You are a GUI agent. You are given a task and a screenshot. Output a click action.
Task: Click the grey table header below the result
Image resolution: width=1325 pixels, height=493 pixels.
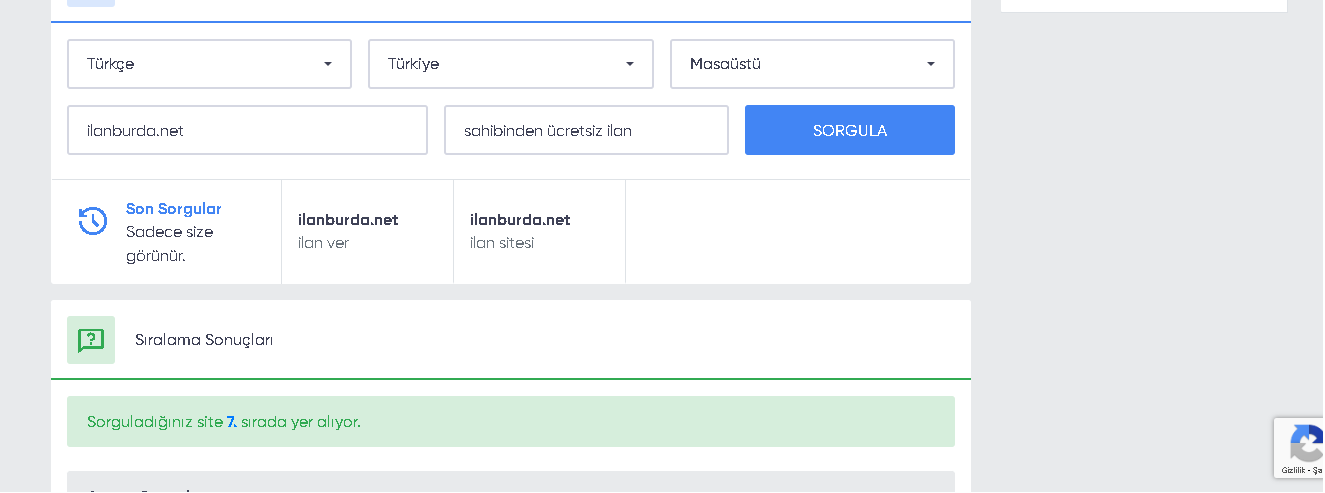(511, 482)
